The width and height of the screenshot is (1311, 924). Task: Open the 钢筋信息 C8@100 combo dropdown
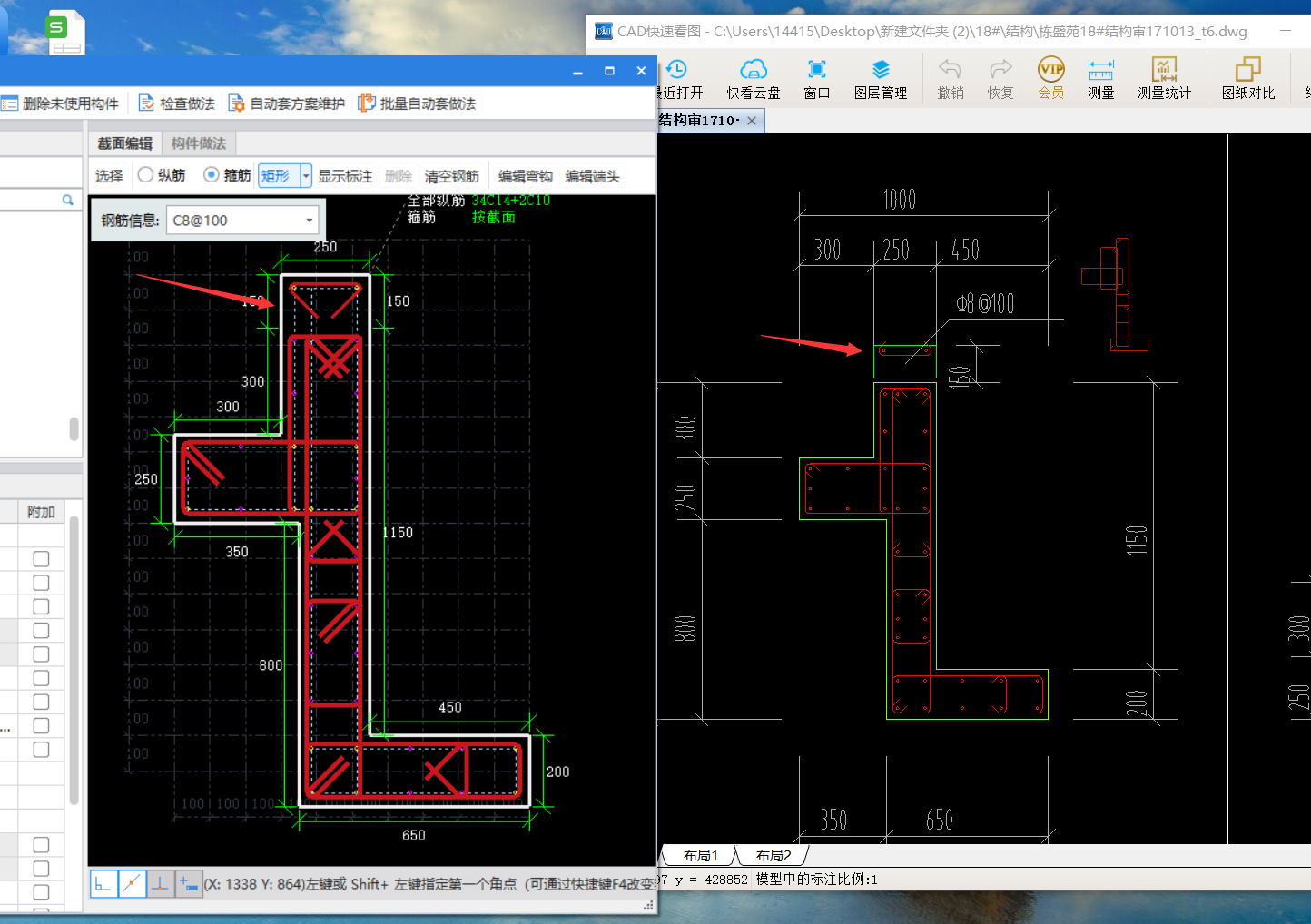tap(310, 221)
